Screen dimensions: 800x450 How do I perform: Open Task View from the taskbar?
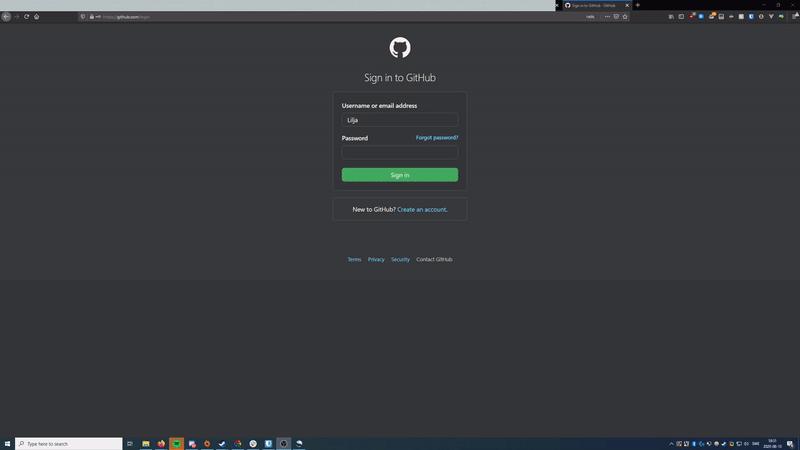coord(130,444)
